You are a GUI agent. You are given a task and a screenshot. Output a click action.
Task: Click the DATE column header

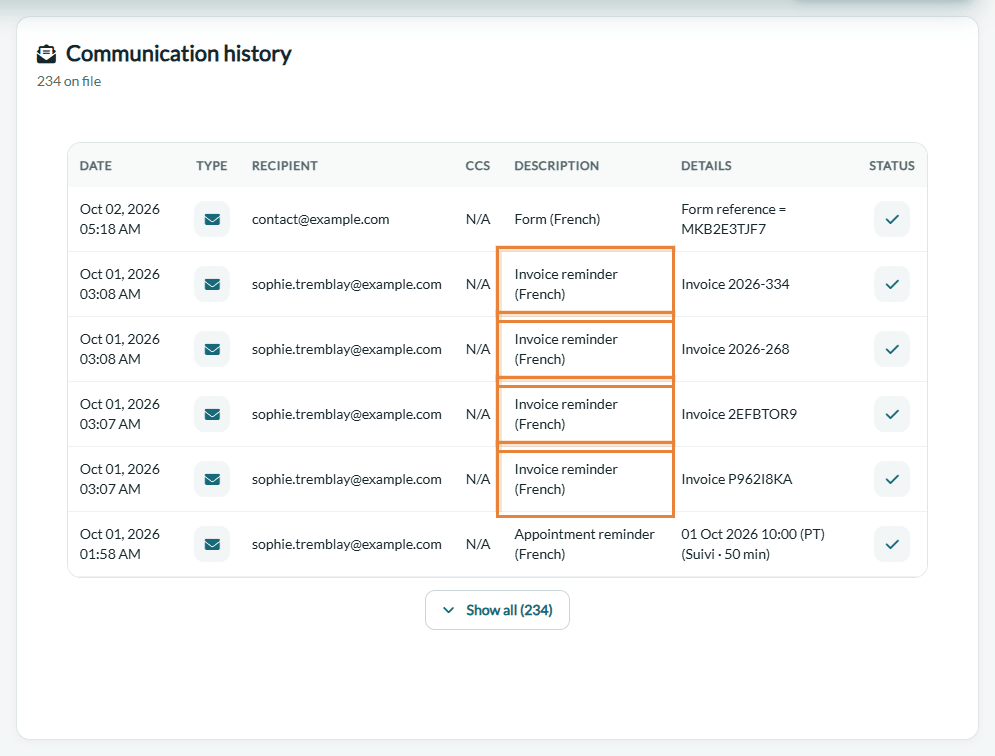click(x=96, y=166)
